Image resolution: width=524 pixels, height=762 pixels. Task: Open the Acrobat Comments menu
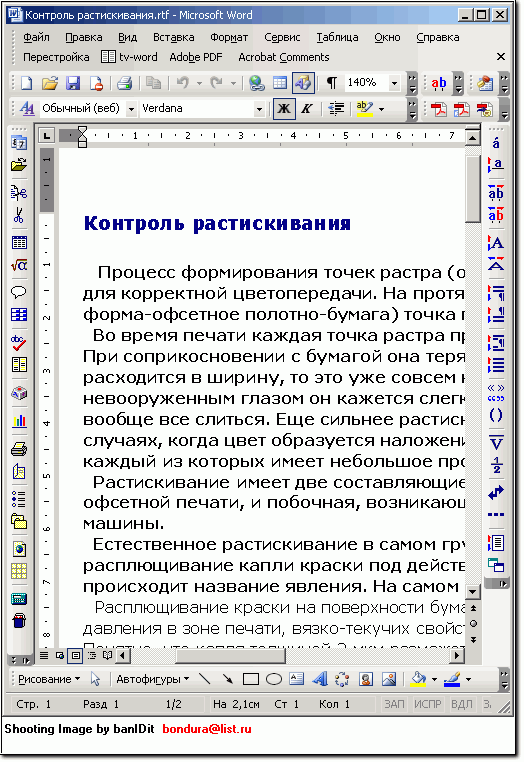[284, 57]
